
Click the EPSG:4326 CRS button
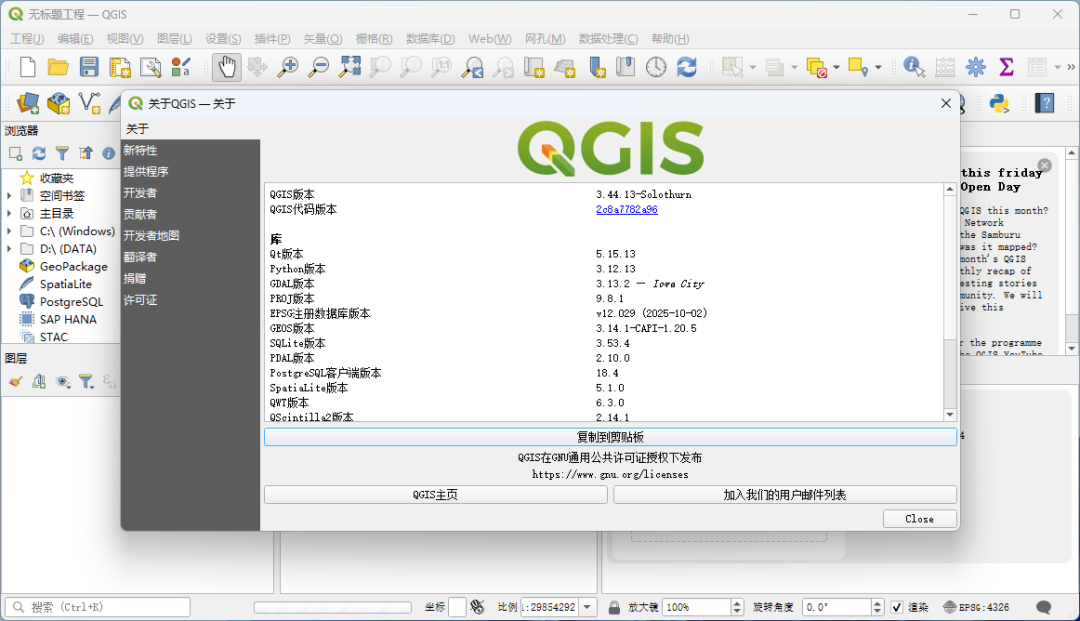(x=977, y=607)
